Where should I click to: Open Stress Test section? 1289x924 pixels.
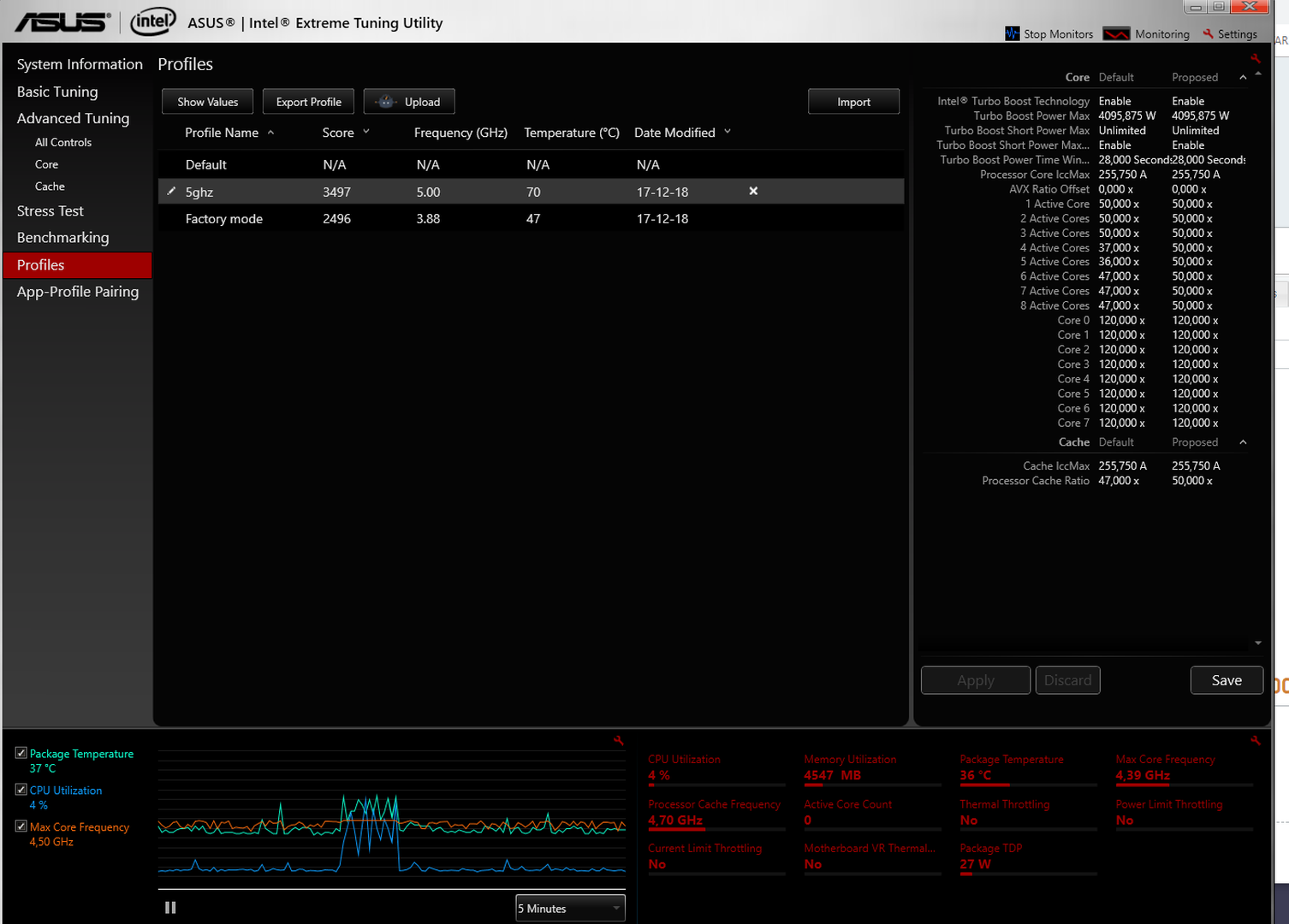[50, 210]
